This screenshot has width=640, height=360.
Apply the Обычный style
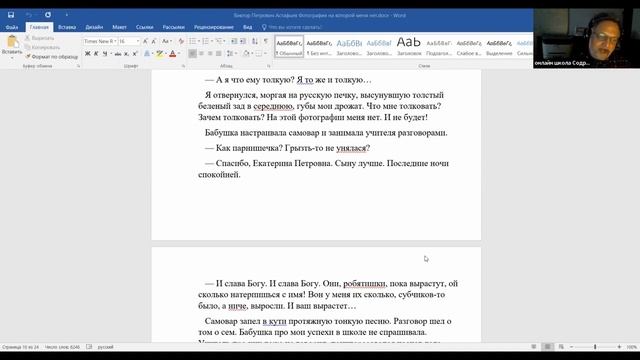[289, 46]
